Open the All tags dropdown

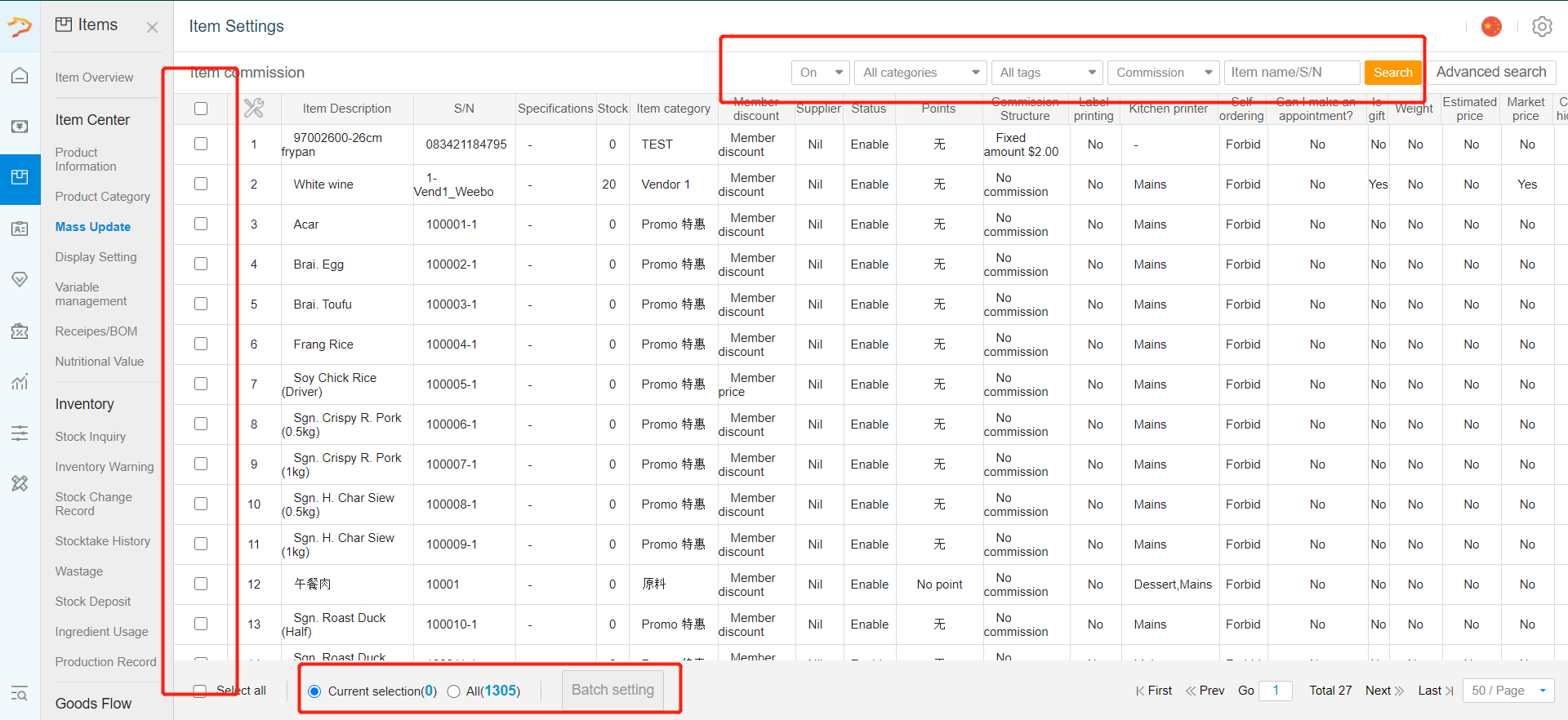1048,73
